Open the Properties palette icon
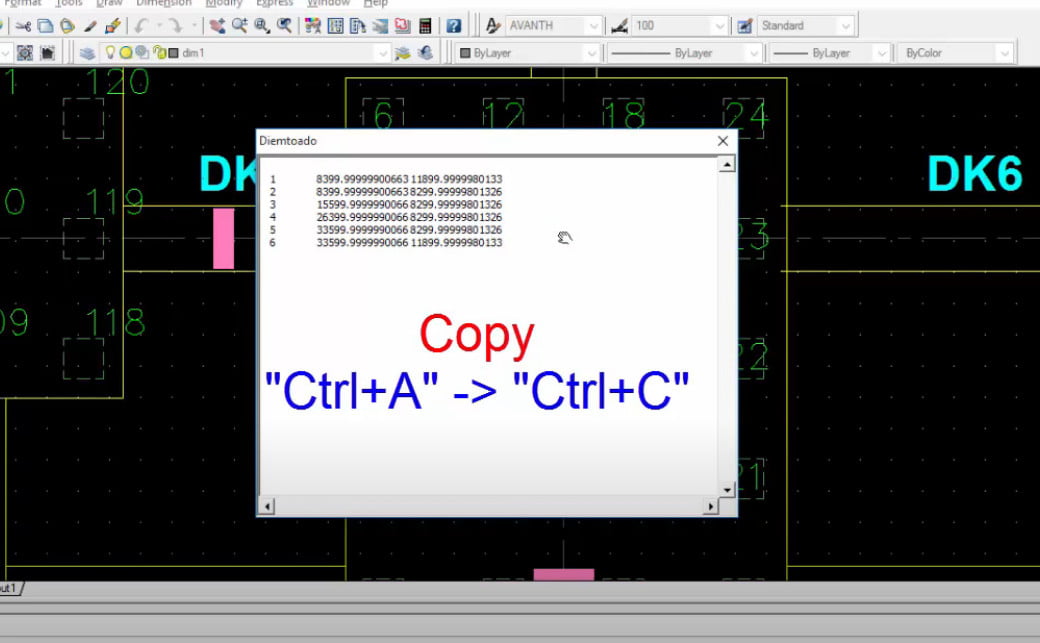This screenshot has width=1040, height=643. pyautogui.click(x=312, y=26)
